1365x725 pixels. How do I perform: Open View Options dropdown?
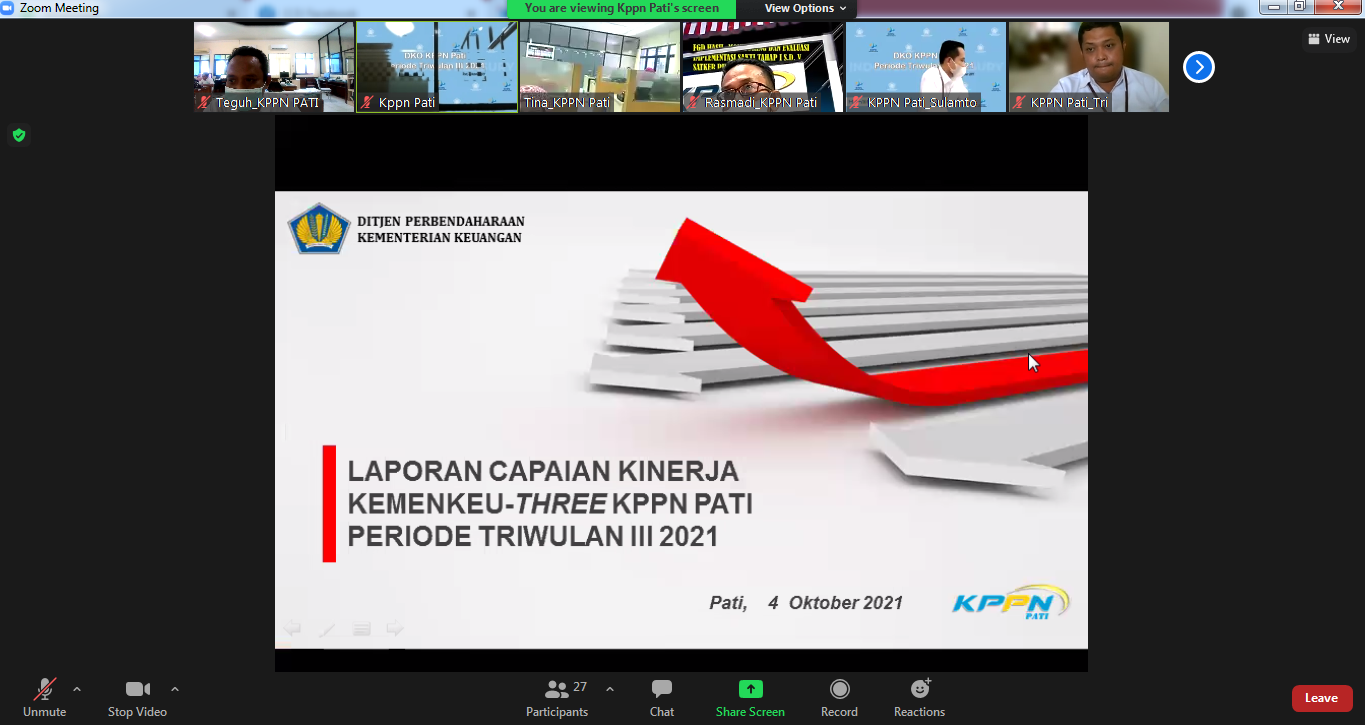(x=805, y=8)
